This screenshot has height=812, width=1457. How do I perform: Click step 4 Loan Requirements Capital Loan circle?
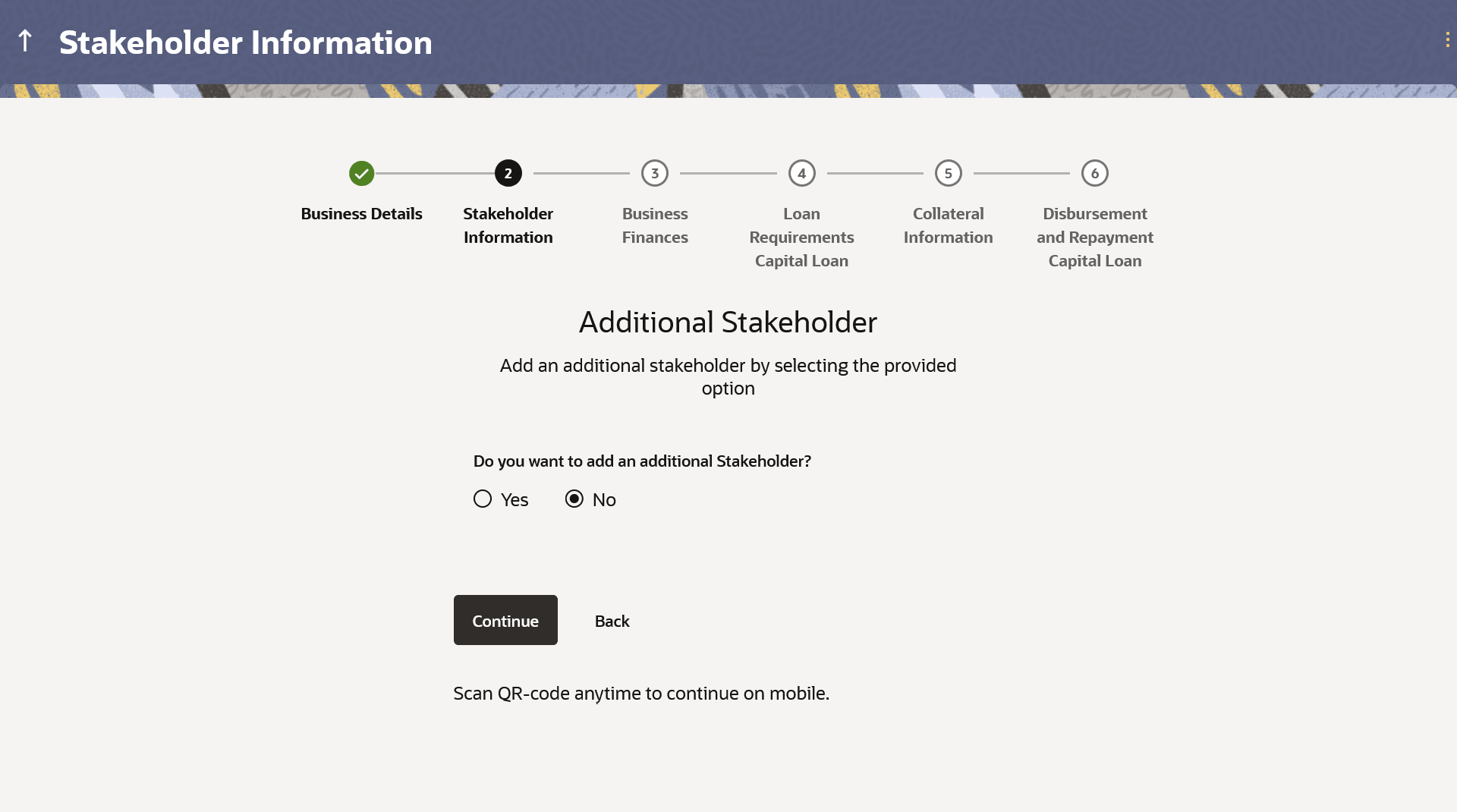tap(801, 173)
